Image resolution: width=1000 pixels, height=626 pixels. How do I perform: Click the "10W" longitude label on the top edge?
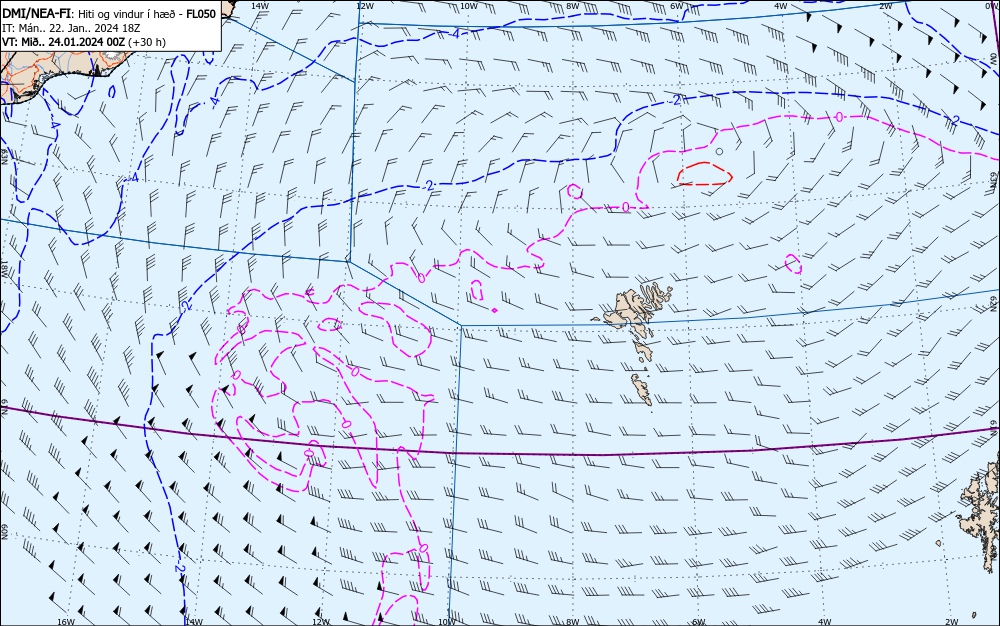pyautogui.click(x=468, y=6)
